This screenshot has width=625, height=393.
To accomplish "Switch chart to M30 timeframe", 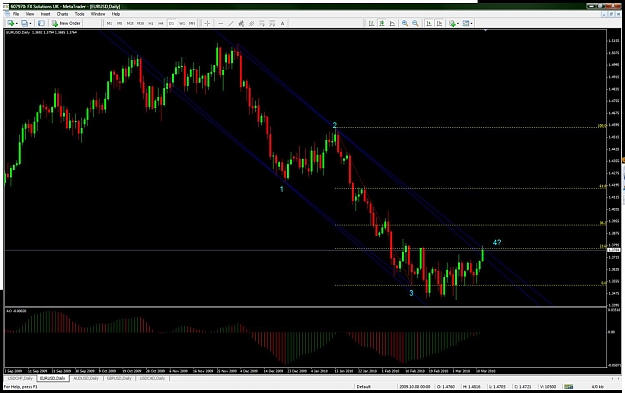I will tap(140, 24).
